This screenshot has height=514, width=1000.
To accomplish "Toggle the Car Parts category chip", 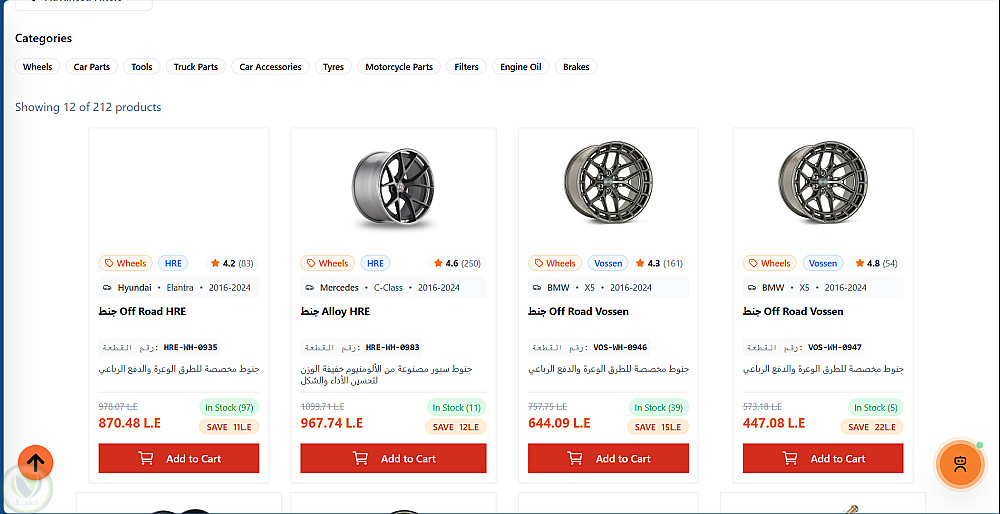I will click(x=92, y=67).
